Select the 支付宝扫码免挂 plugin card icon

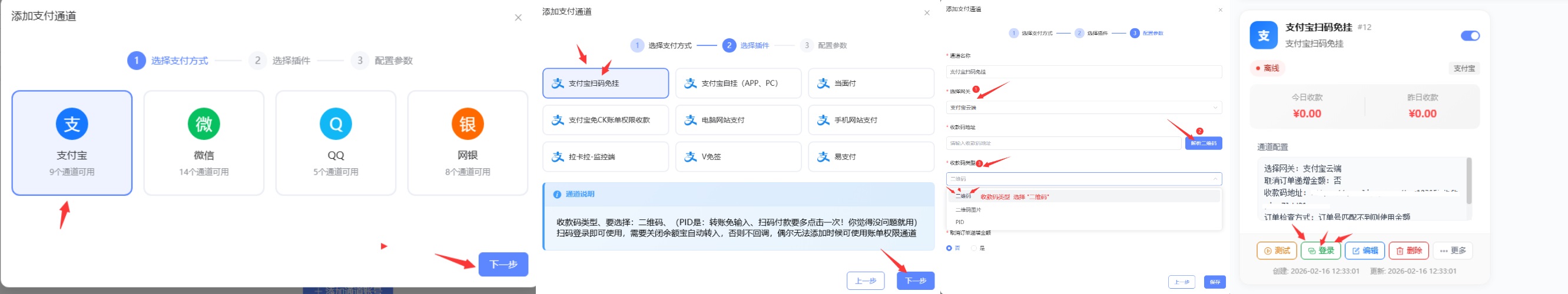pos(558,83)
